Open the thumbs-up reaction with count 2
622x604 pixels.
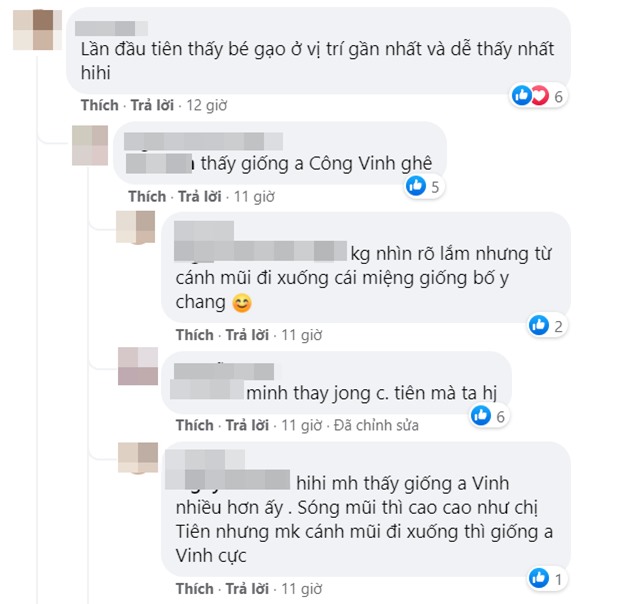(547, 326)
